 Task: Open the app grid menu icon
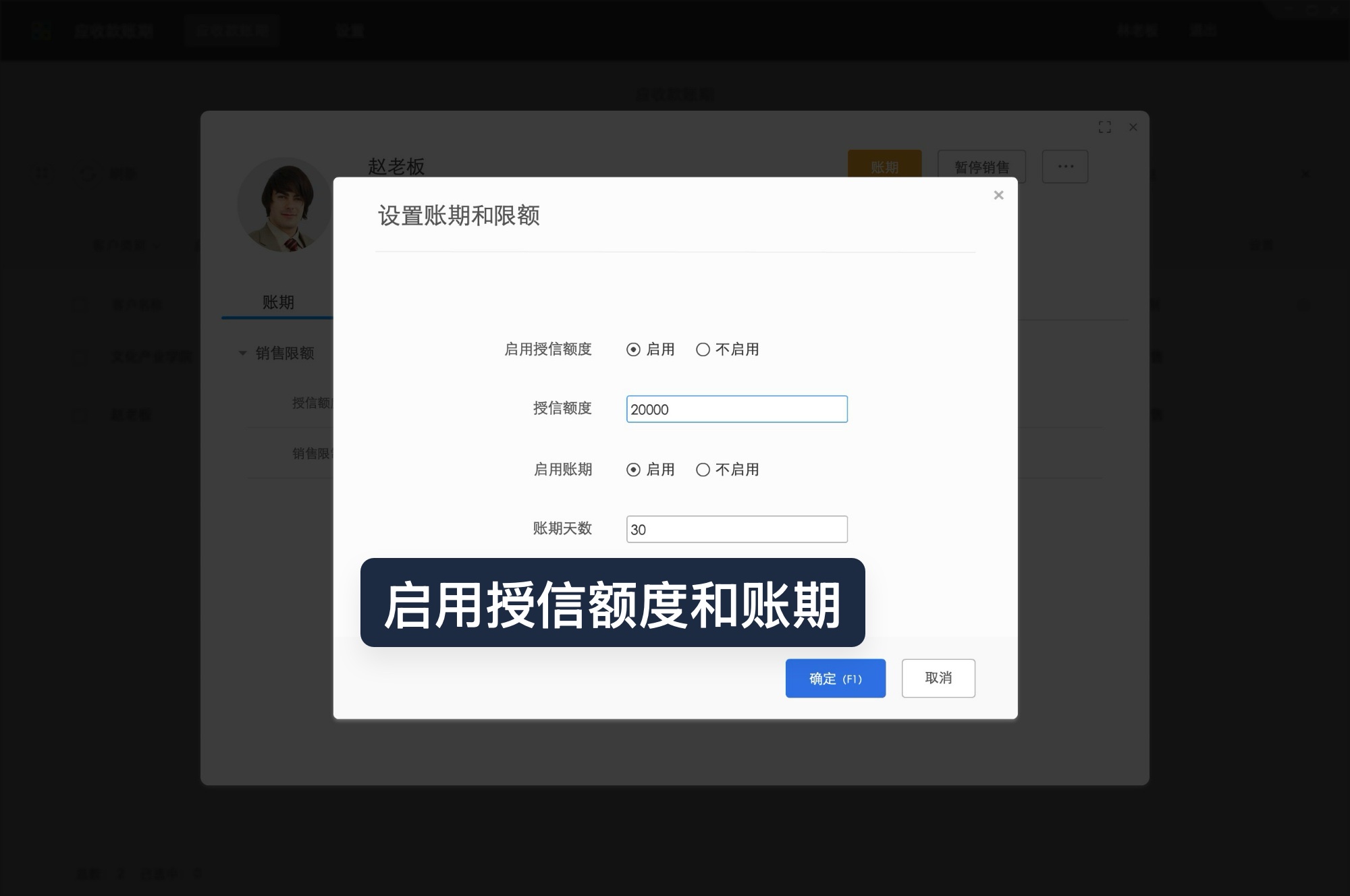click(42, 30)
